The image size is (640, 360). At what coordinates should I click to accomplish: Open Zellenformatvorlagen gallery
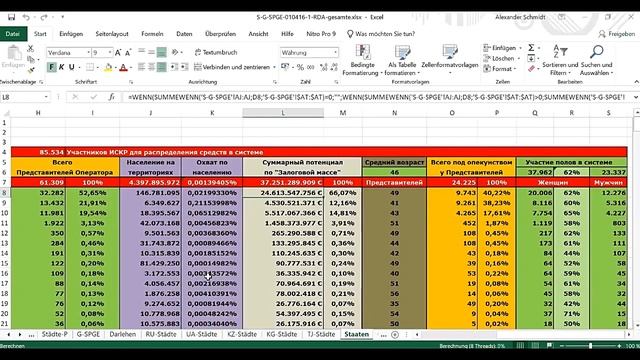click(x=450, y=60)
